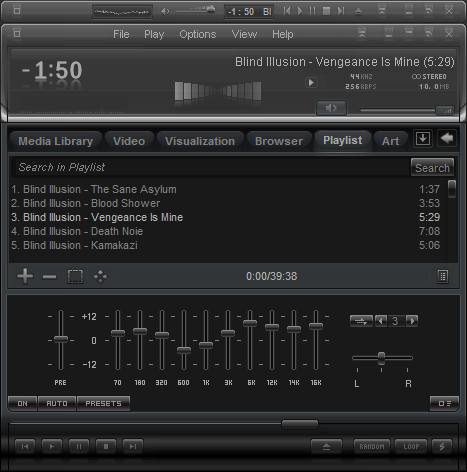The height and width of the screenshot is (472, 467).
Task: Click the minus remove-from-playlist icon
Action: point(49,277)
